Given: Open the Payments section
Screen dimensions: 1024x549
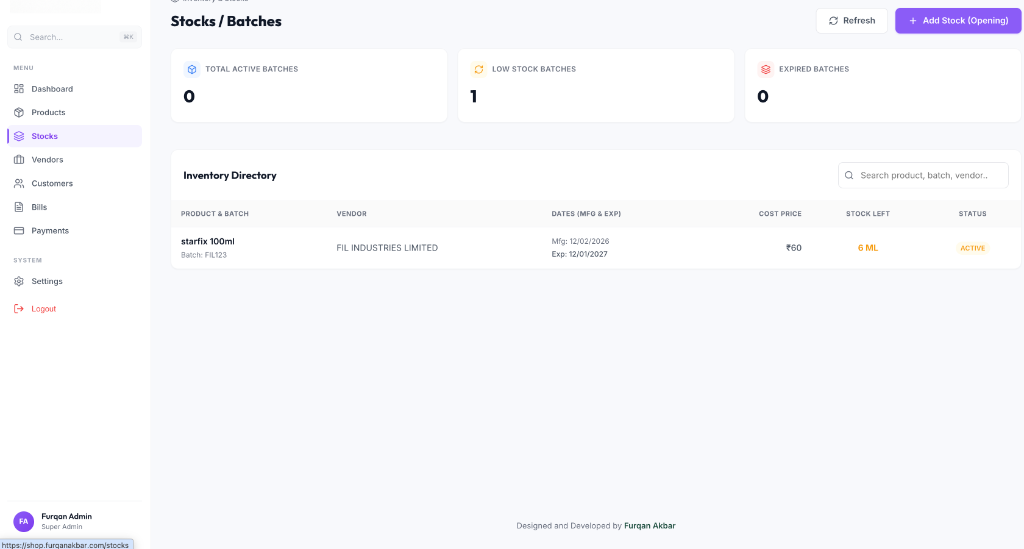Looking at the screenshot, I should (x=74, y=230).
